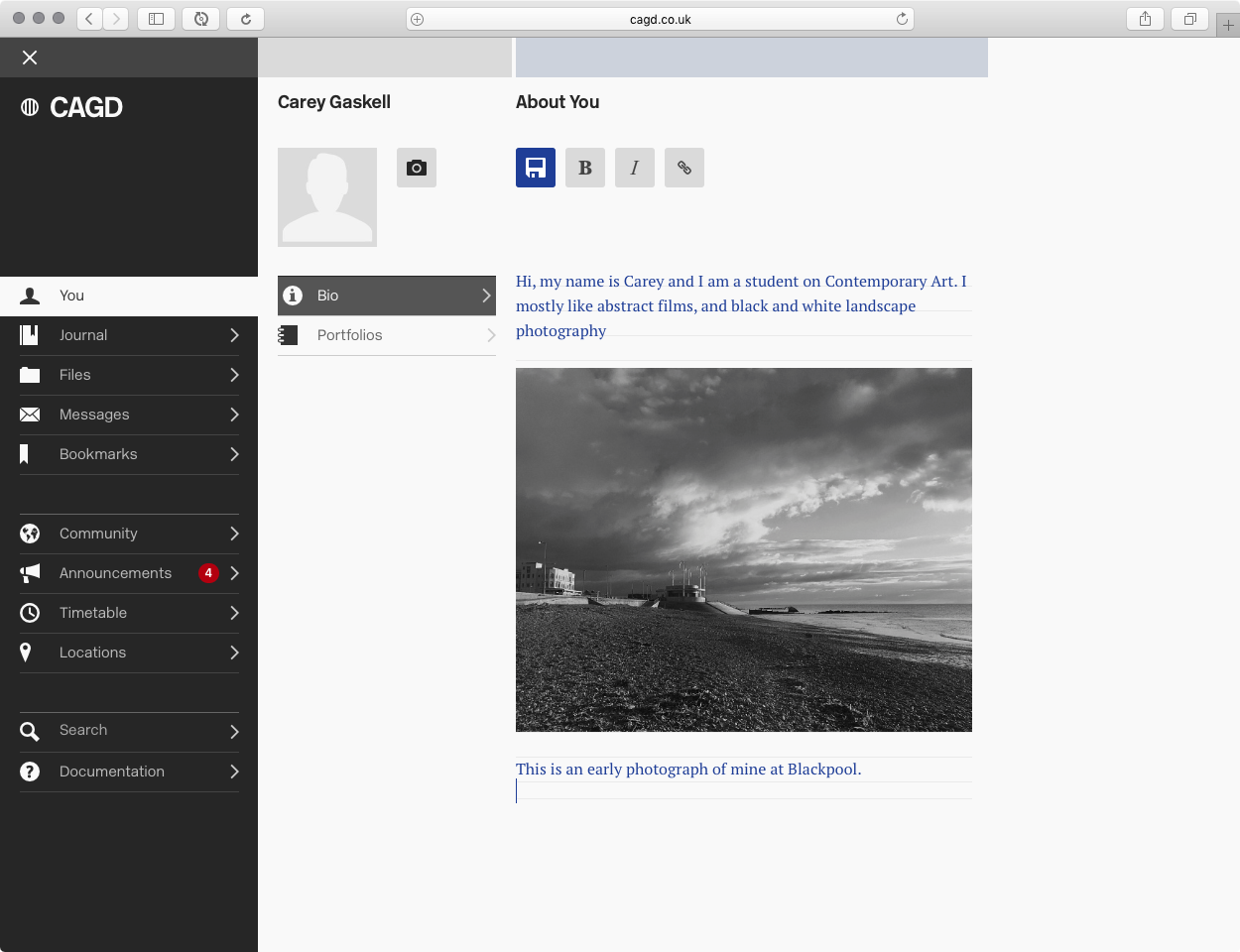Image resolution: width=1240 pixels, height=952 pixels.
Task: Click the Bio row chevron
Action: [x=486, y=296]
